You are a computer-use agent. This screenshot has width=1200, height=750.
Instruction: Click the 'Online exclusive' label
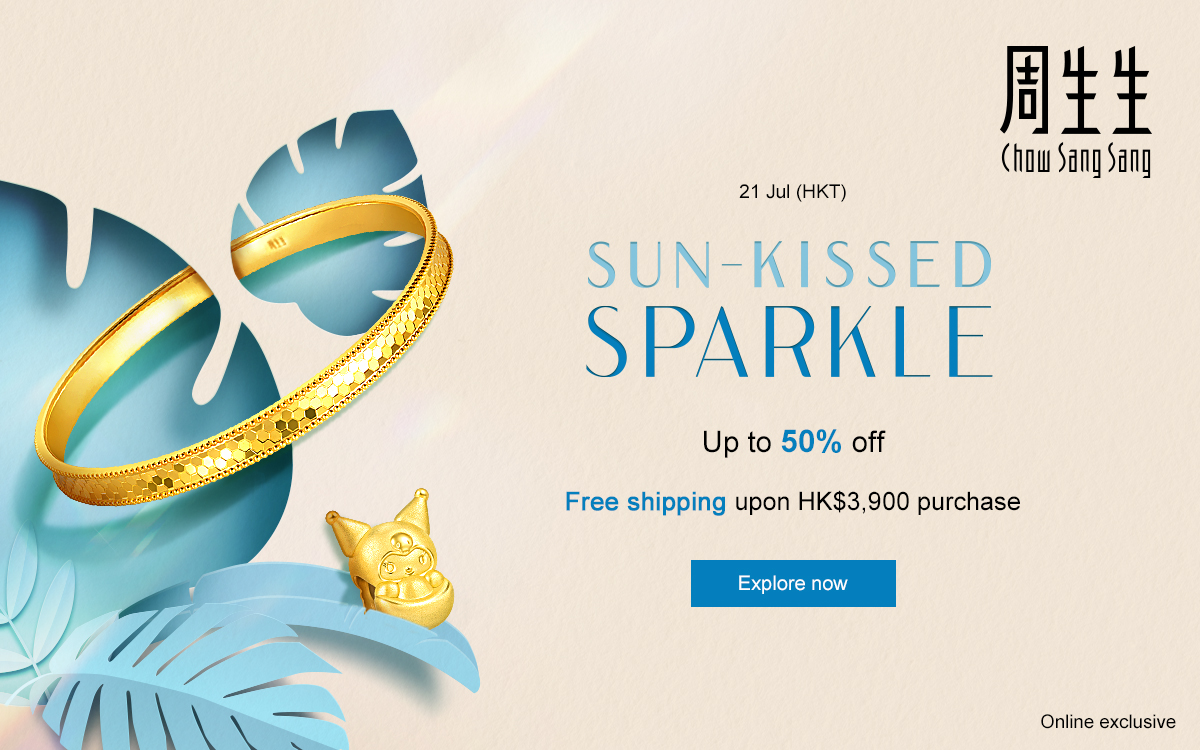click(x=1108, y=721)
